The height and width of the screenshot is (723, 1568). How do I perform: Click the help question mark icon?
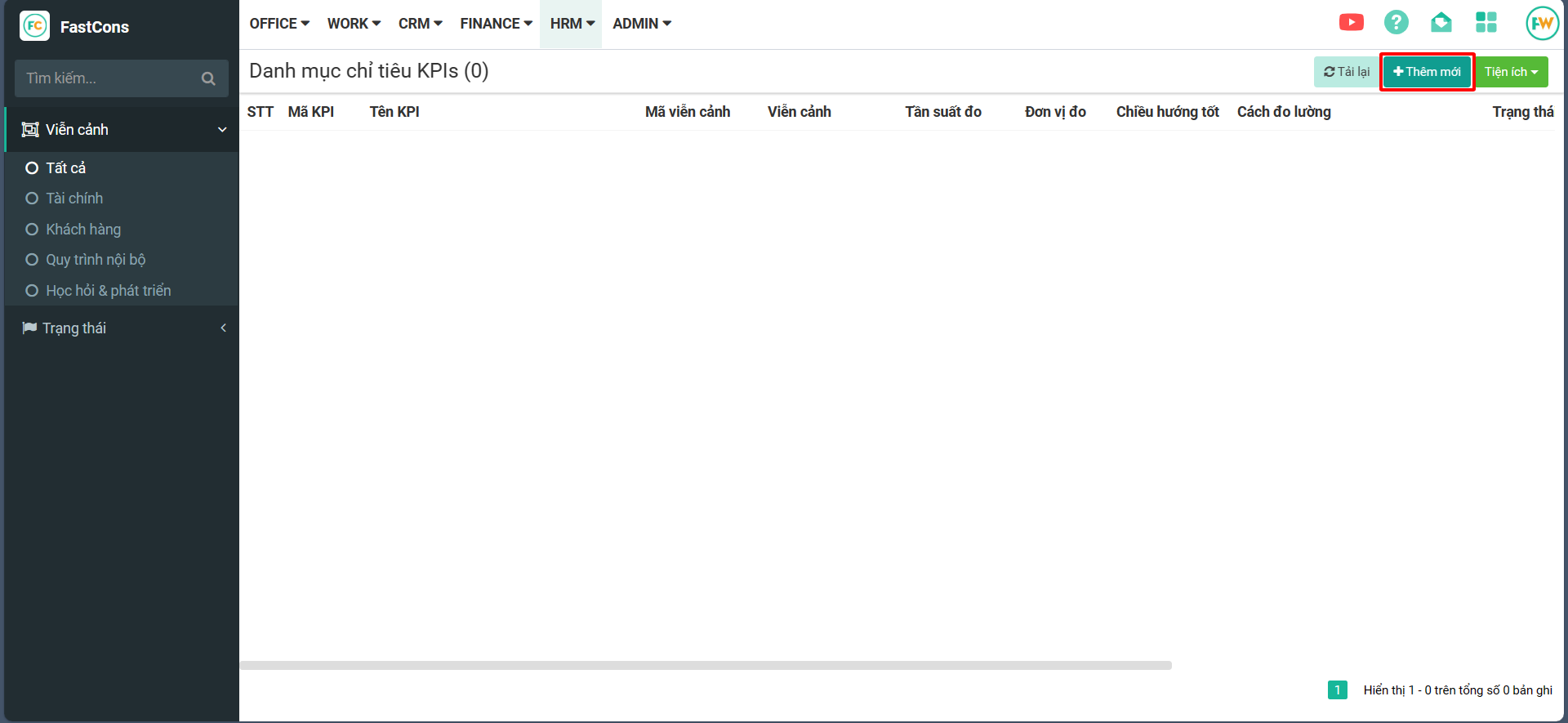1396,23
